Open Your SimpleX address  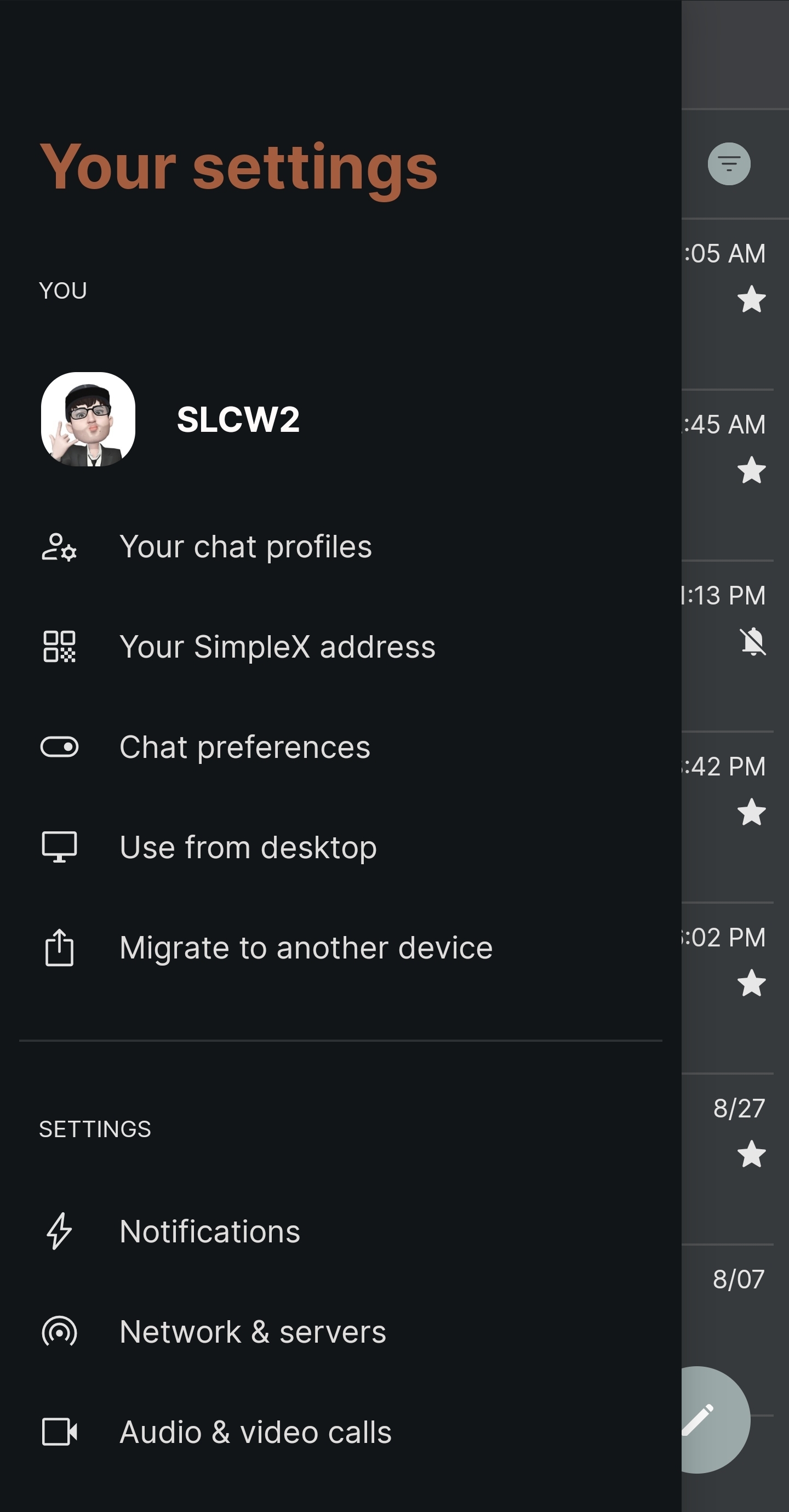coord(277,647)
